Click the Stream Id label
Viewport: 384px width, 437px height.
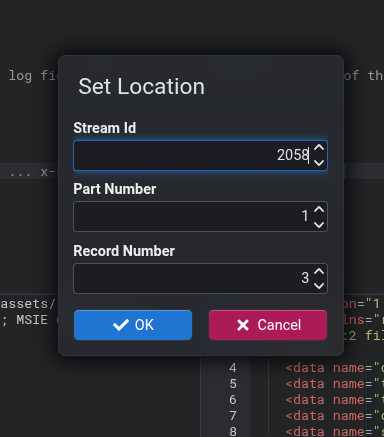105,128
